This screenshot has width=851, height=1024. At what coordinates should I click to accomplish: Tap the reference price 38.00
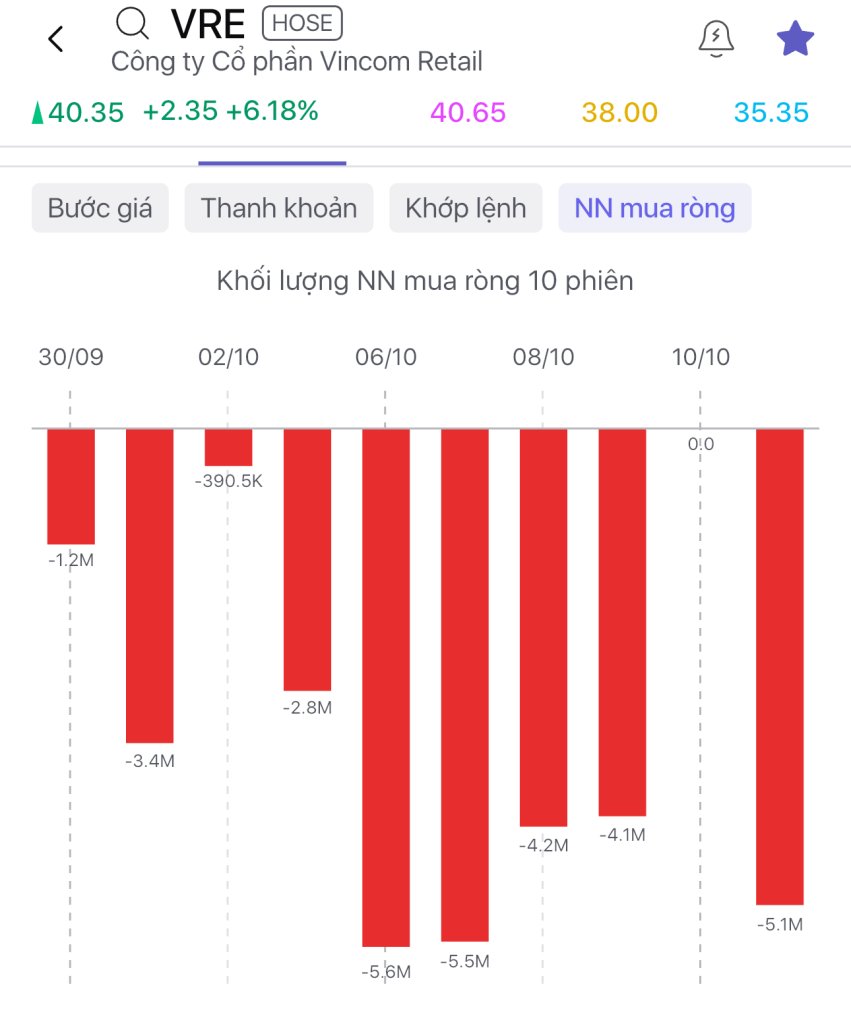(x=620, y=112)
